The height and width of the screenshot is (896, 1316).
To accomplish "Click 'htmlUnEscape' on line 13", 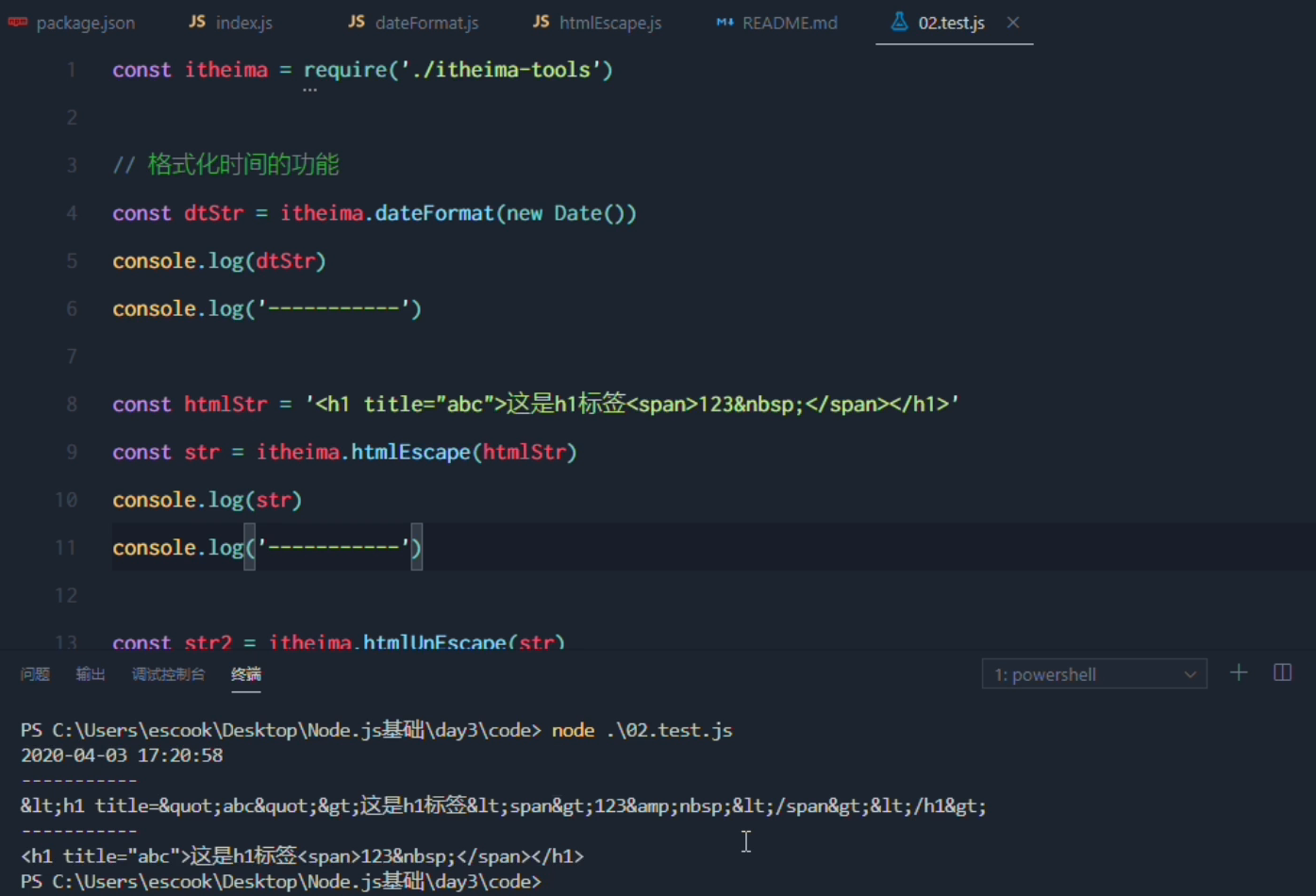I will click(434, 642).
